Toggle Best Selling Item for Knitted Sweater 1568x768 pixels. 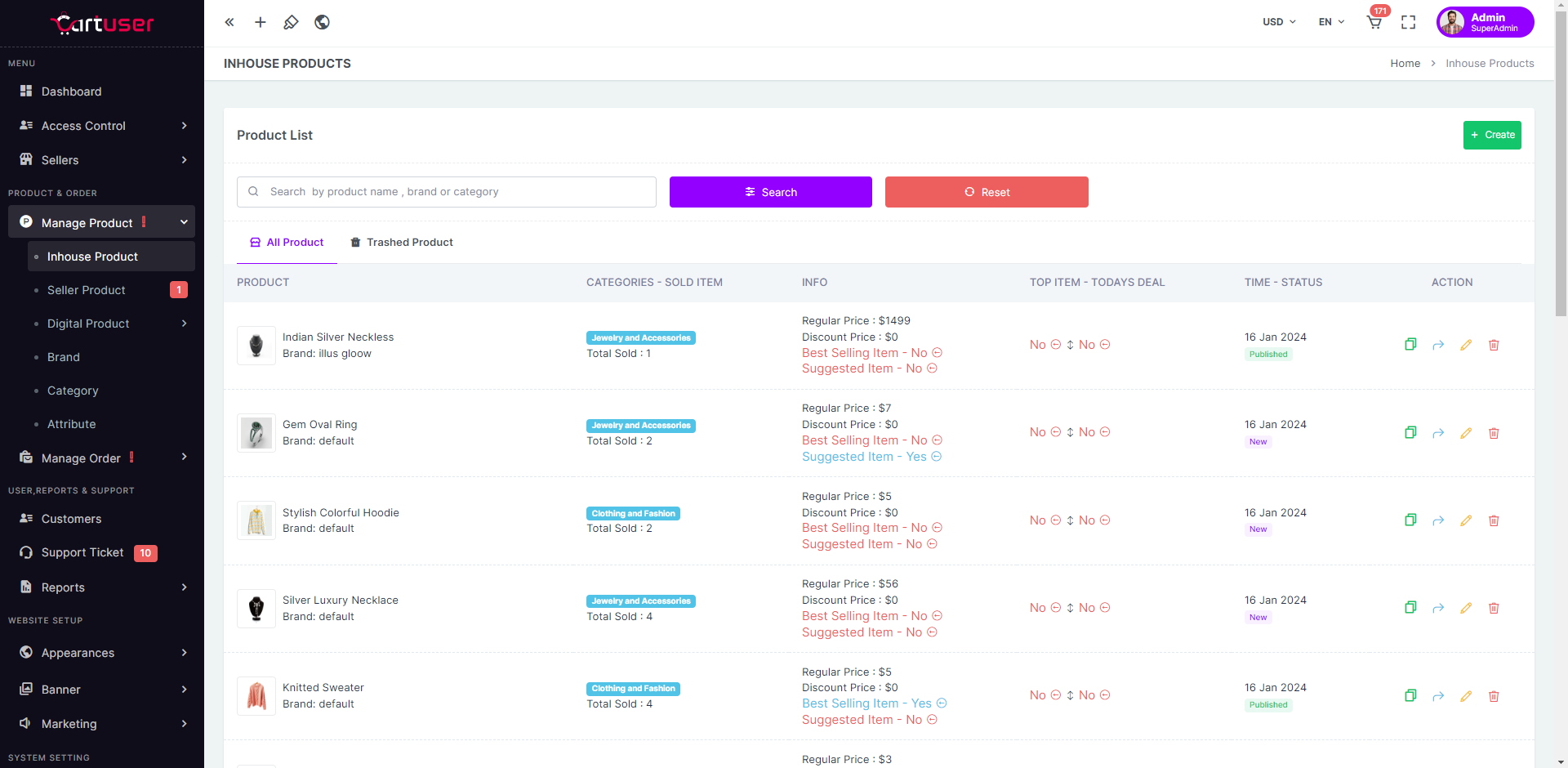(x=942, y=703)
